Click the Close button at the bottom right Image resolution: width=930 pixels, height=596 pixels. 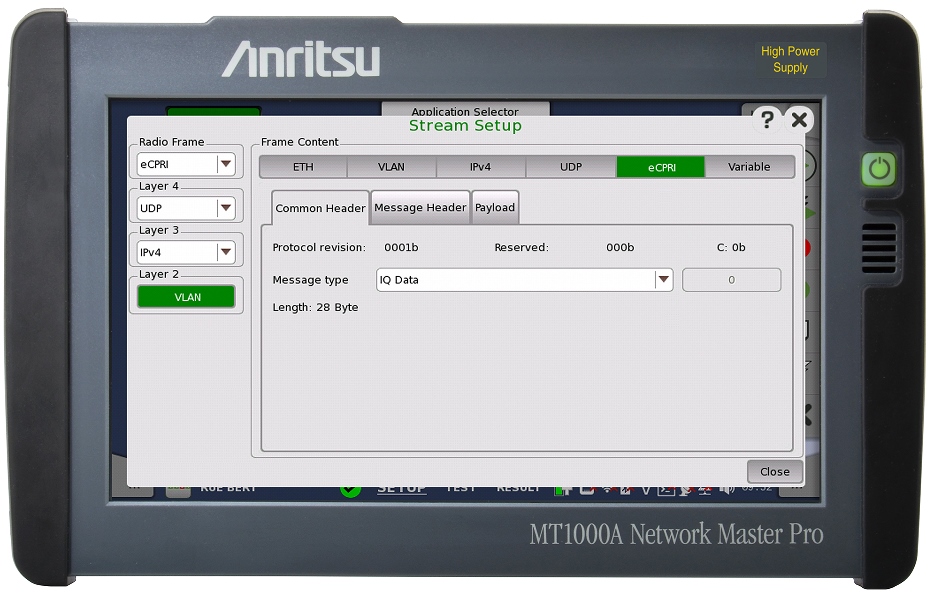pyautogui.click(x=774, y=471)
